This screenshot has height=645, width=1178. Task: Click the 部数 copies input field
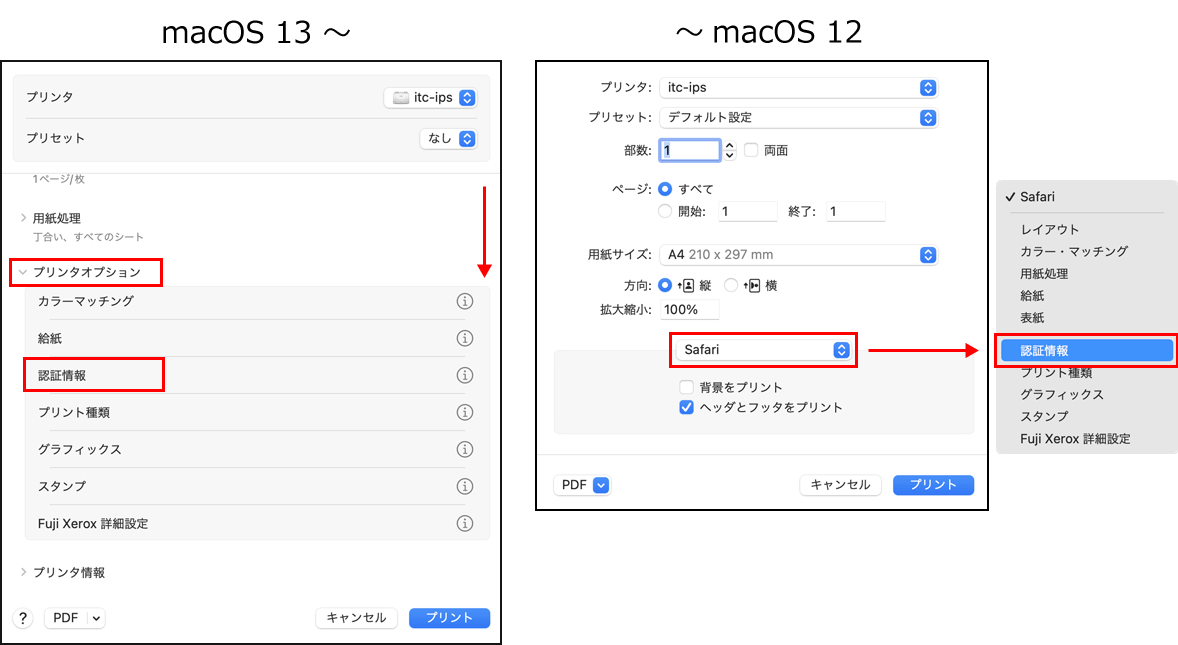688,150
